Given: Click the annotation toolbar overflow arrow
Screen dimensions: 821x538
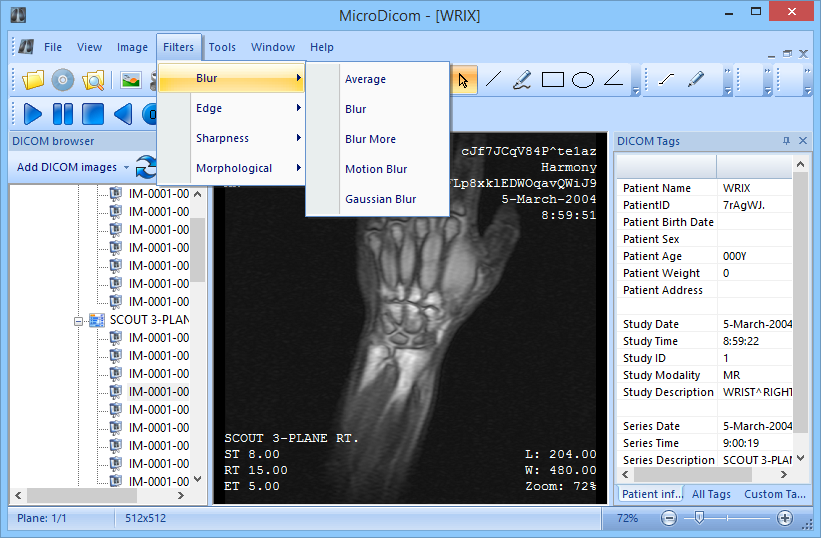Looking at the screenshot, I should (636, 91).
